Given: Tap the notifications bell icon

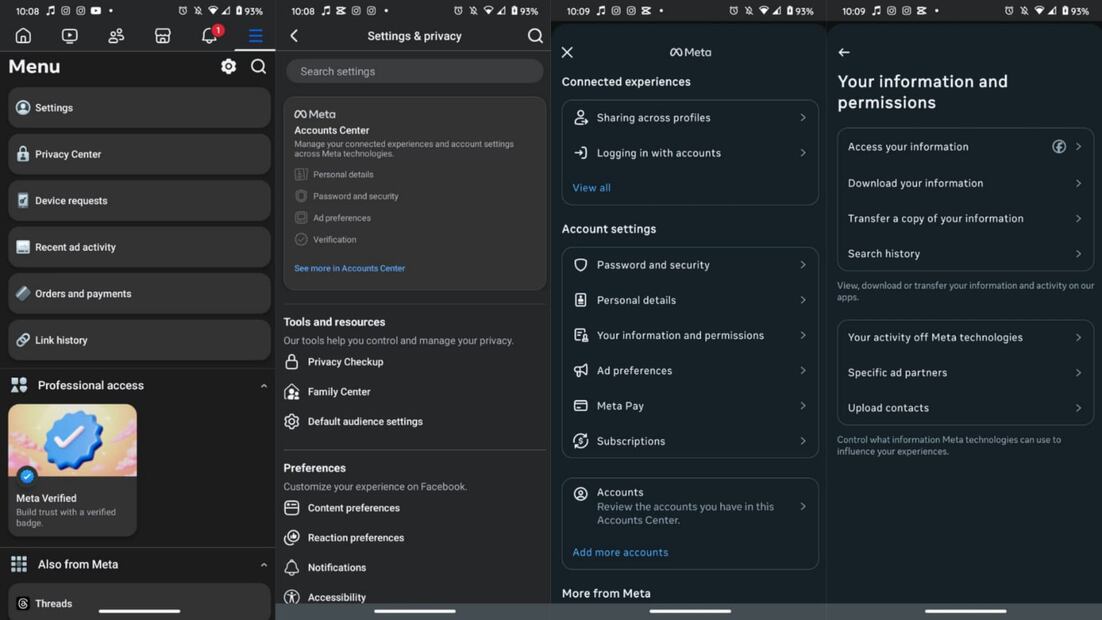Looking at the screenshot, I should coord(209,36).
